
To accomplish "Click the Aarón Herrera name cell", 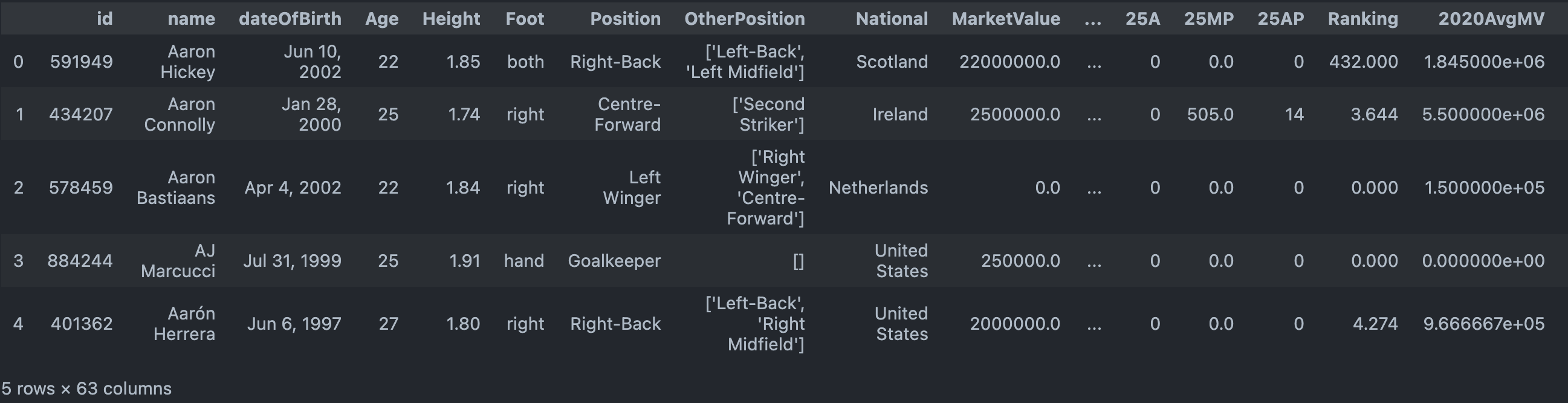I will pyautogui.click(x=184, y=324).
